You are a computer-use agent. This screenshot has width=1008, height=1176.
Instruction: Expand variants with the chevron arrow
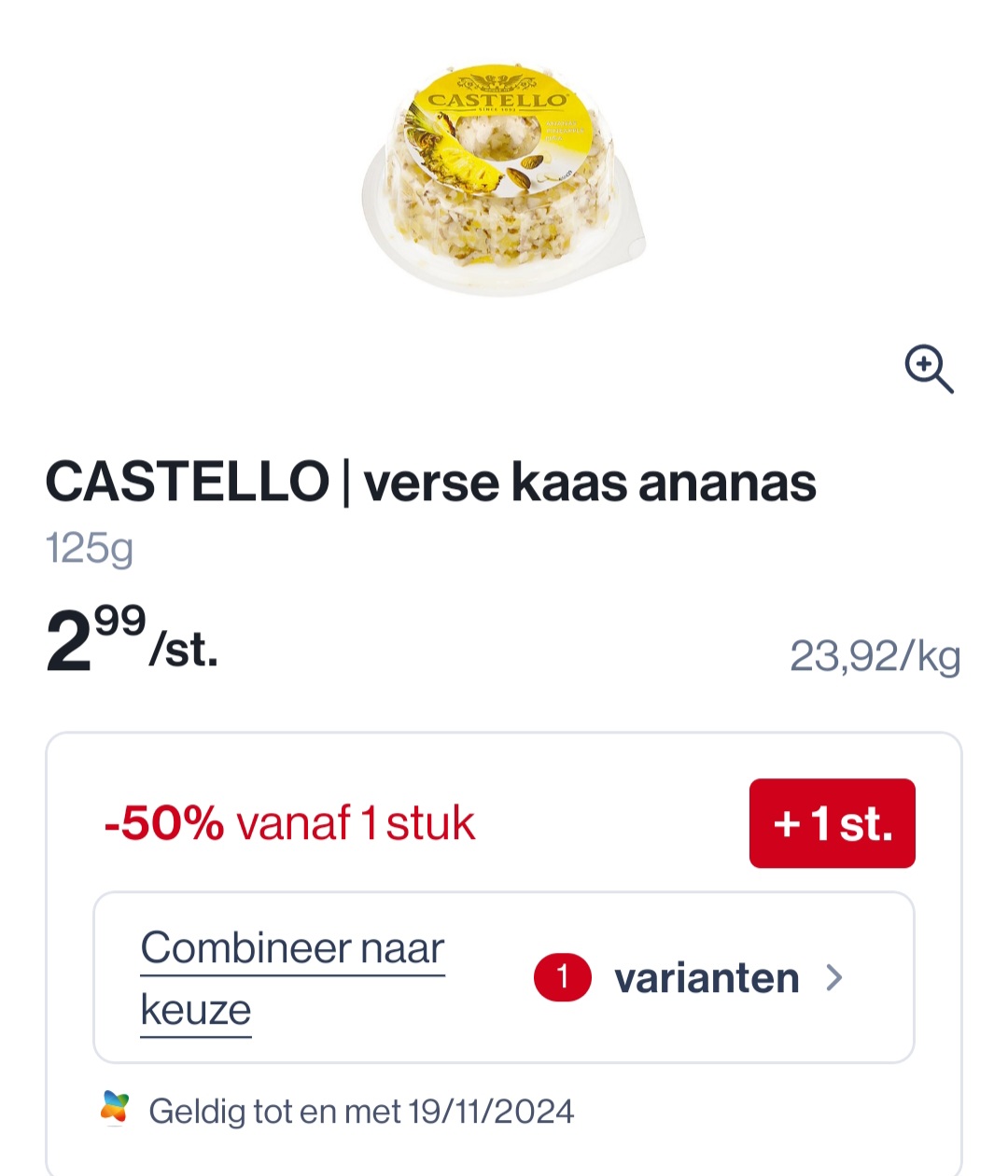point(834,977)
